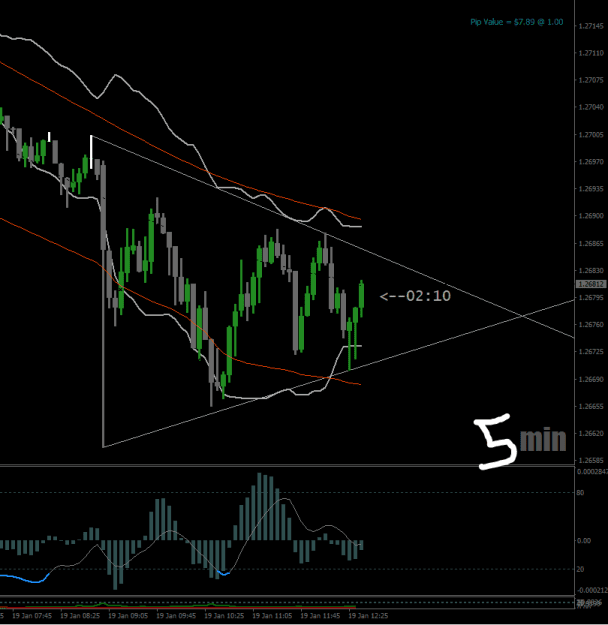Click the 19 Jan 11:05 time label
The height and width of the screenshot is (625, 608).
pyautogui.click(x=272, y=616)
